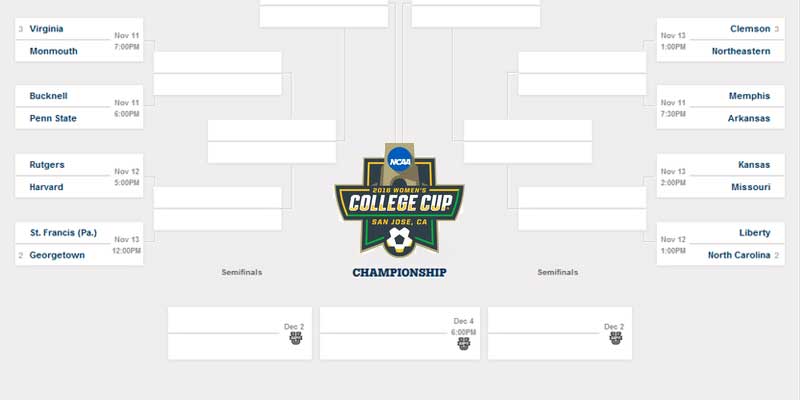Click the trophy icon in Dec 4 championship box
Viewport: 800px width, 400px height.
pyautogui.click(x=463, y=343)
